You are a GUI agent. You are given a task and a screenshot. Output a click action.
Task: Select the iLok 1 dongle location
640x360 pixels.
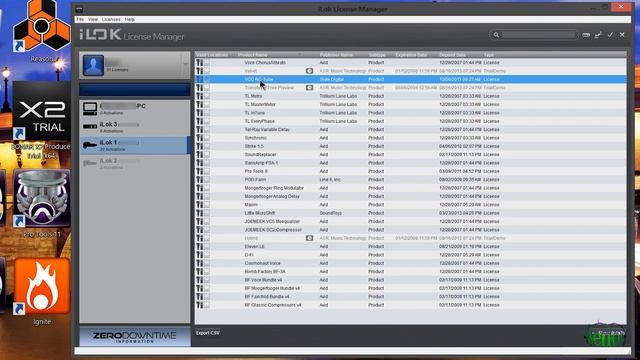(134, 145)
